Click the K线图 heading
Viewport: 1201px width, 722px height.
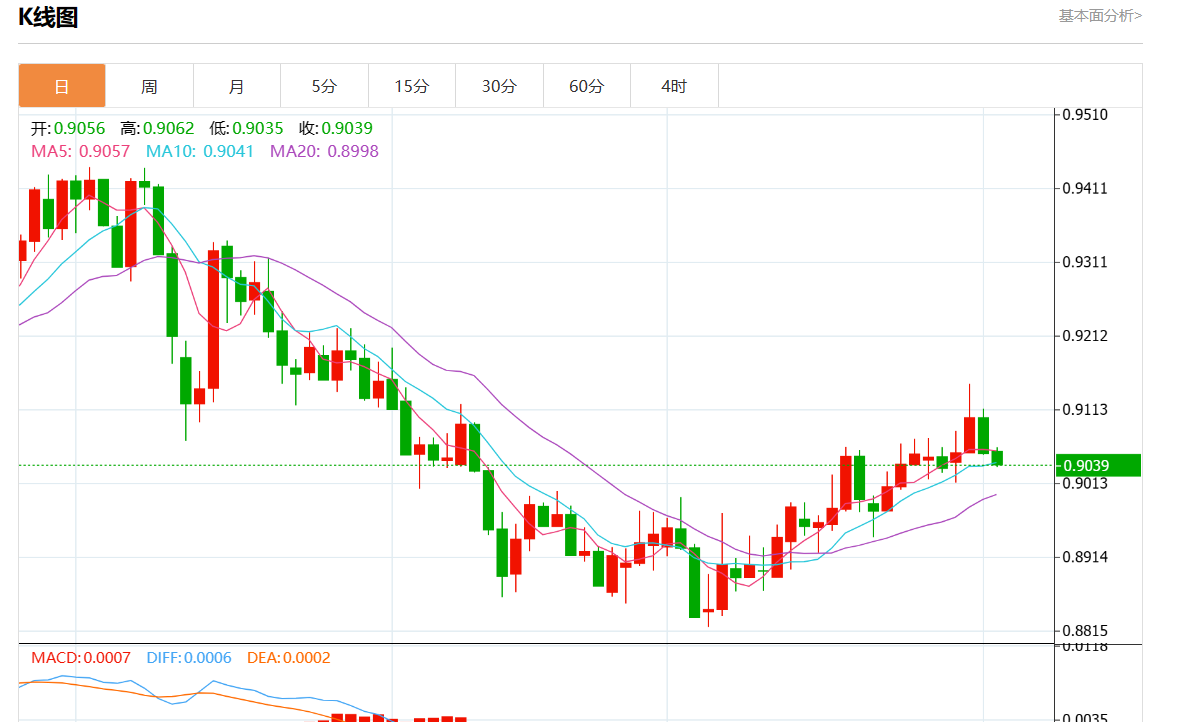click(48, 17)
